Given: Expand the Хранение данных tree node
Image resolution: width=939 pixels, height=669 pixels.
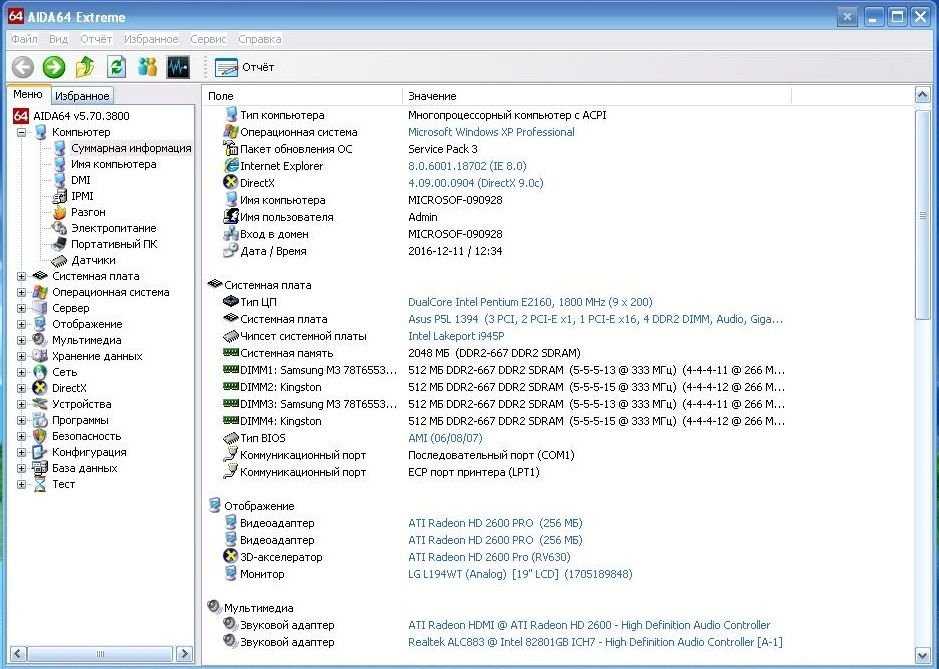Looking at the screenshot, I should coord(21,356).
